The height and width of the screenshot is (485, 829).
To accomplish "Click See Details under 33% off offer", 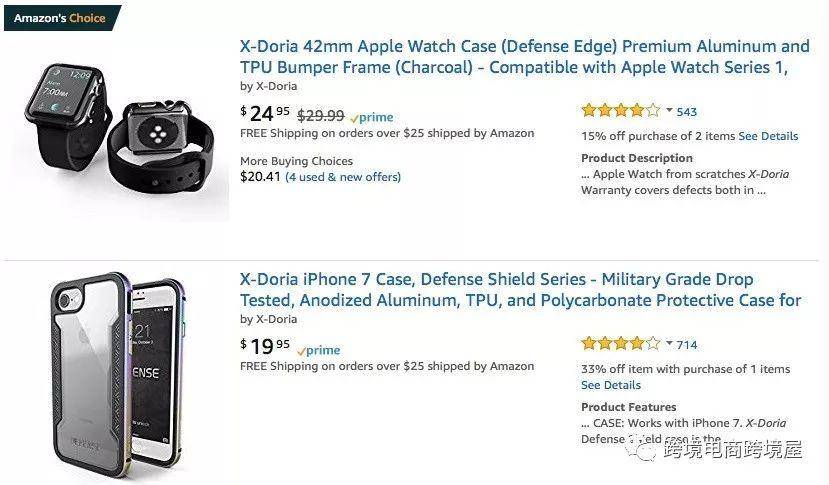I will 611,385.
